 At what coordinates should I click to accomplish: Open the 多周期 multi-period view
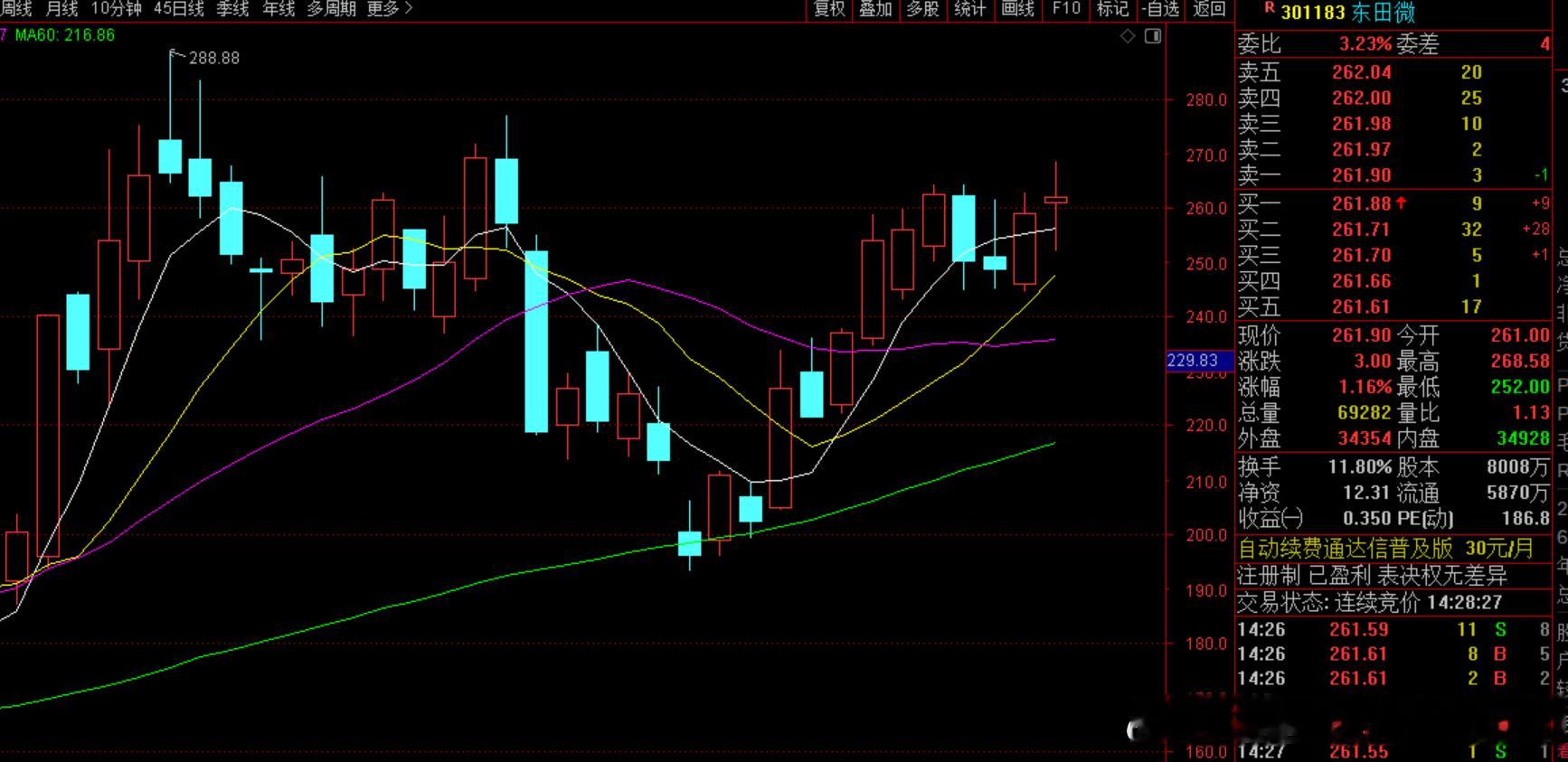[x=331, y=9]
